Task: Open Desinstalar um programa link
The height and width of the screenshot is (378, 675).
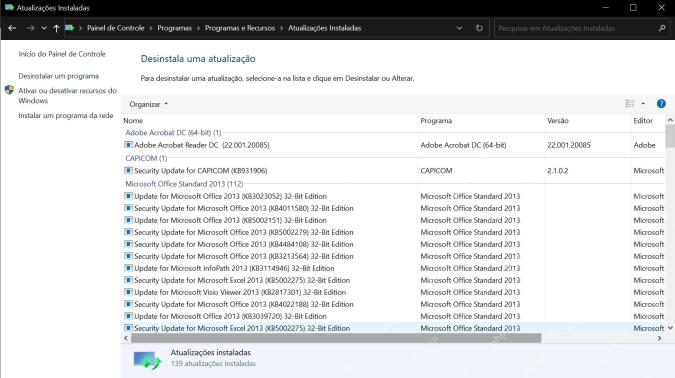Action: pos(59,76)
